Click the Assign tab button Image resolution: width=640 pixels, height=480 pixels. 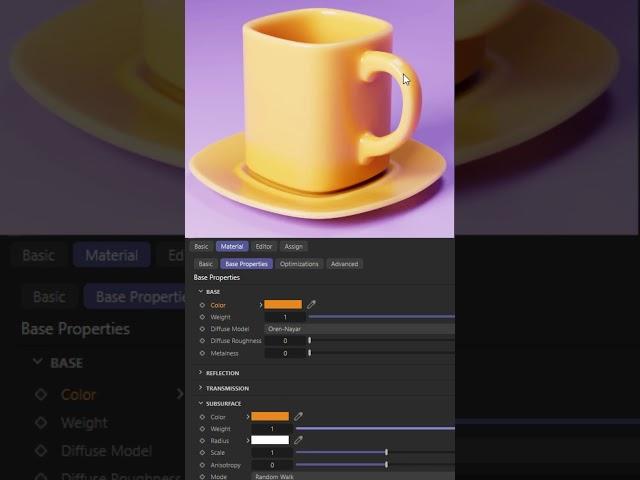(293, 246)
